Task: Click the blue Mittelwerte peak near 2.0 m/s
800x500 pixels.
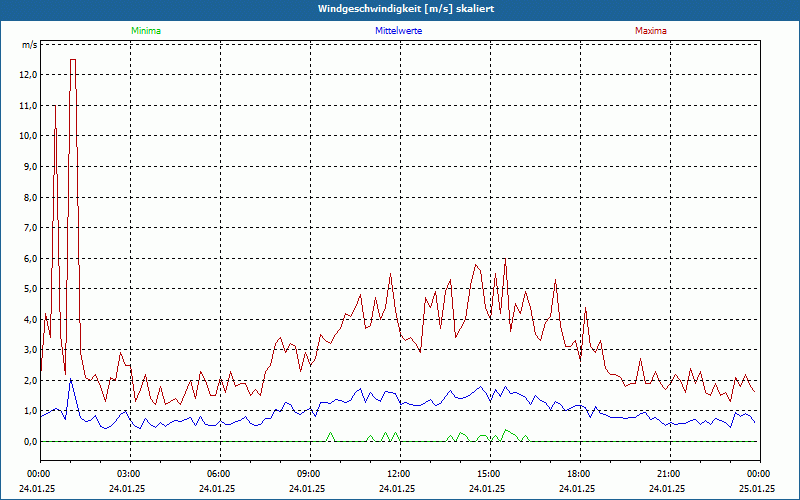Action: [x=70, y=379]
